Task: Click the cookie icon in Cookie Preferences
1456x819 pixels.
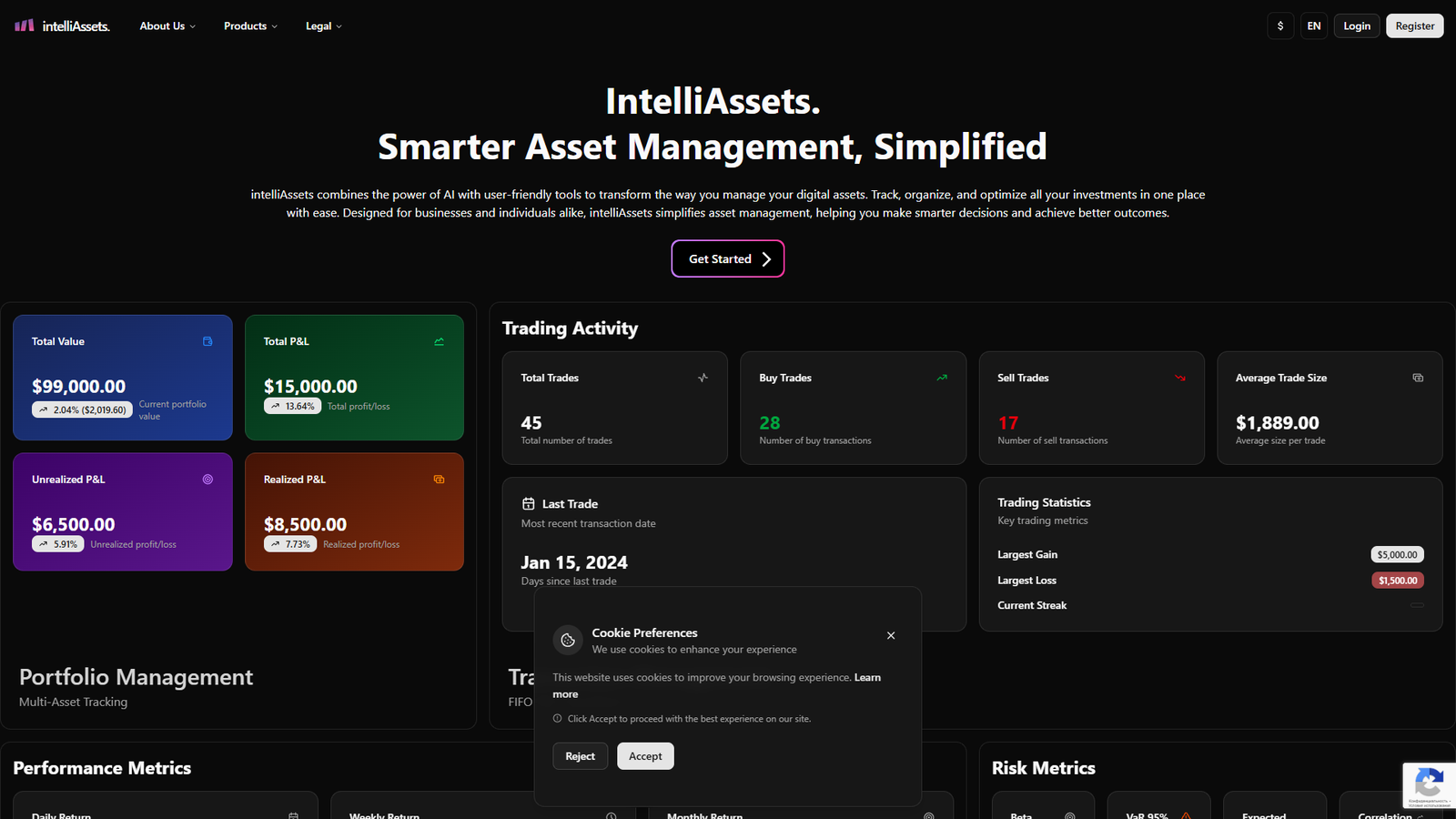Action: tap(568, 640)
